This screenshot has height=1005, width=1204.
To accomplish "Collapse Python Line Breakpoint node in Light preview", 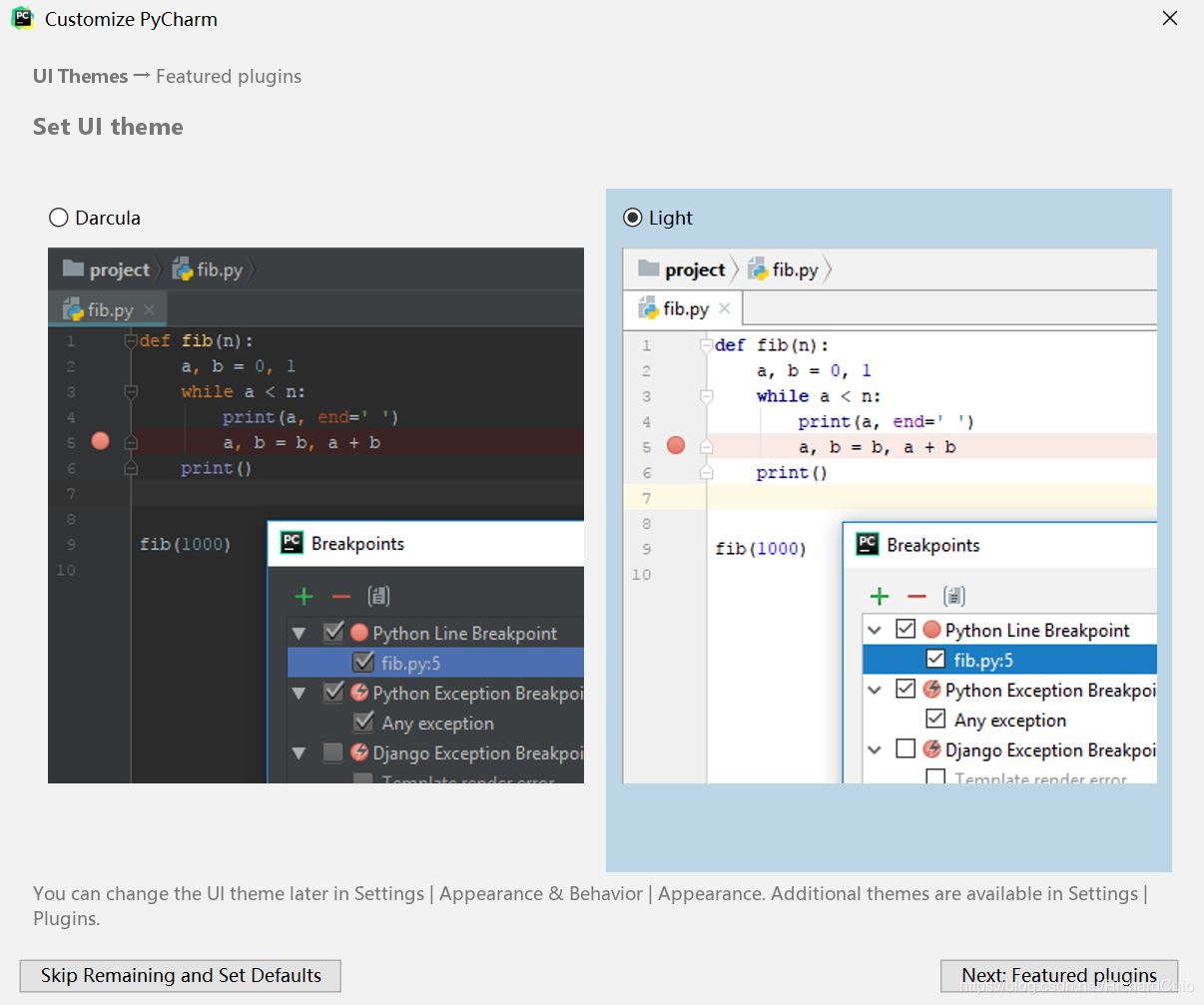I will [x=875, y=631].
